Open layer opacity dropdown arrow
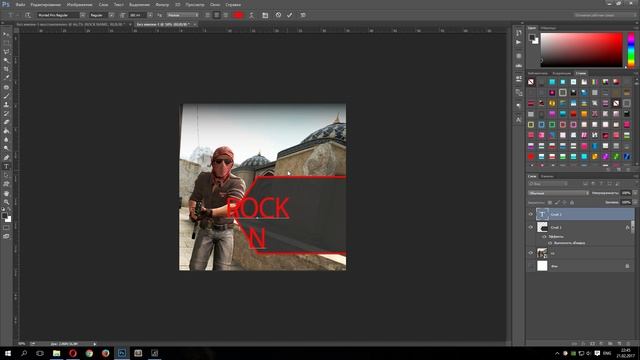Viewport: 640px width, 360px height. pos(635,193)
